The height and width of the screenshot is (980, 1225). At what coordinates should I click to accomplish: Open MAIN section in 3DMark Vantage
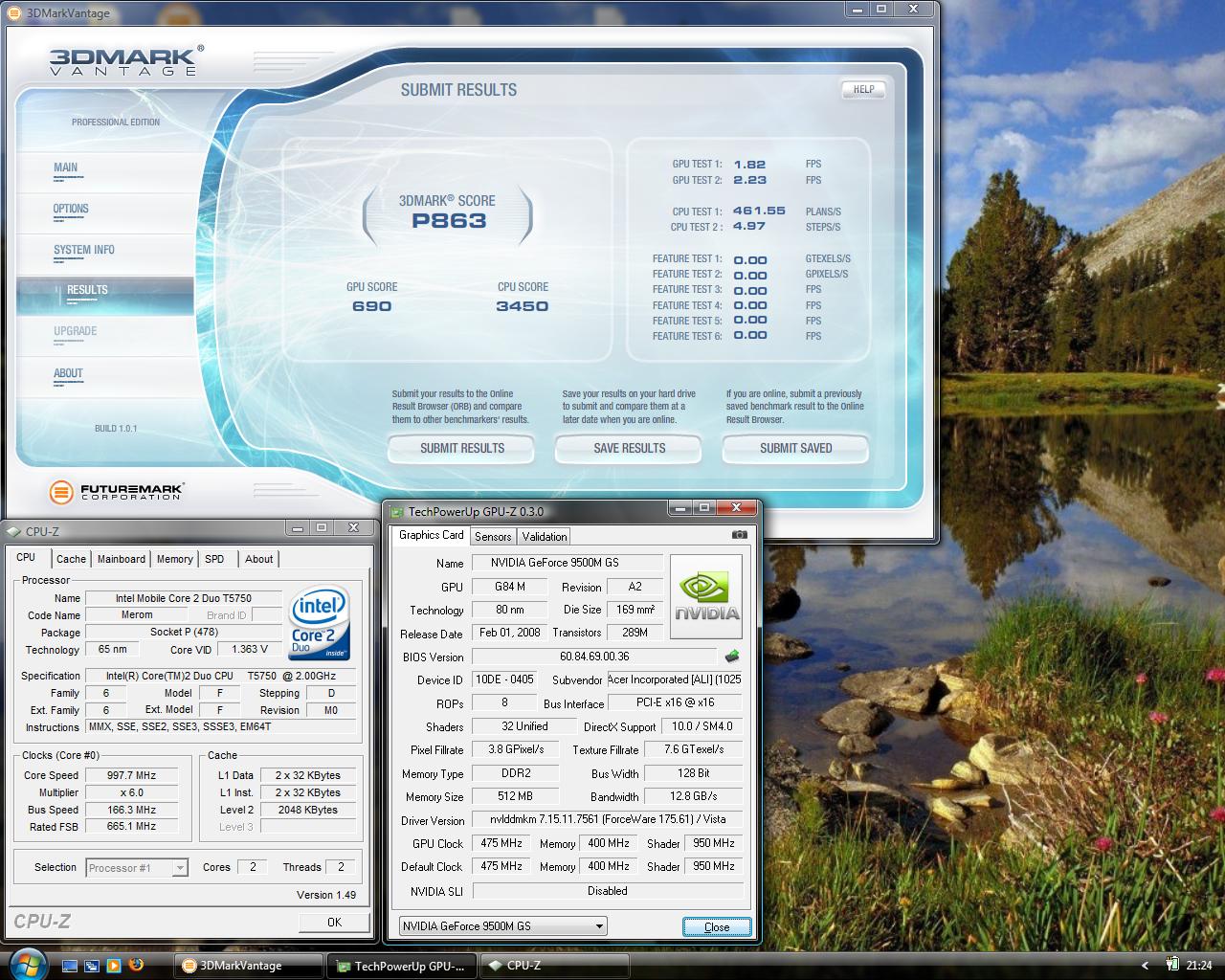(66, 167)
